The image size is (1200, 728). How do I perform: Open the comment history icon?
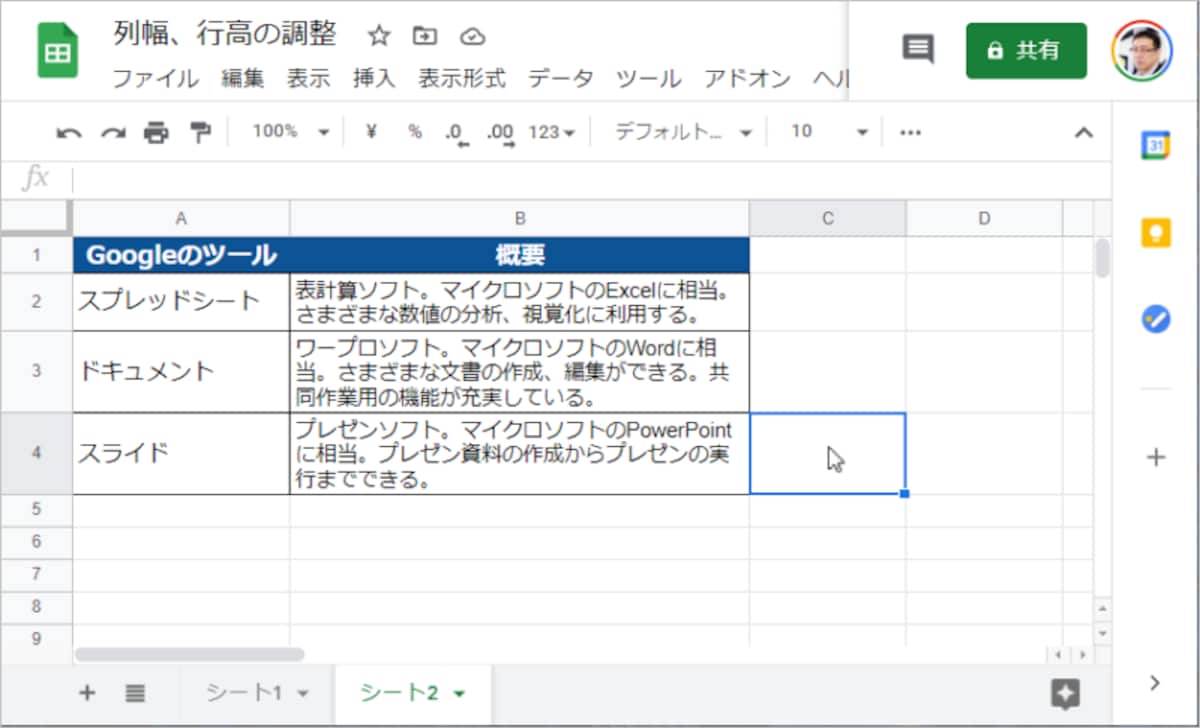click(918, 49)
